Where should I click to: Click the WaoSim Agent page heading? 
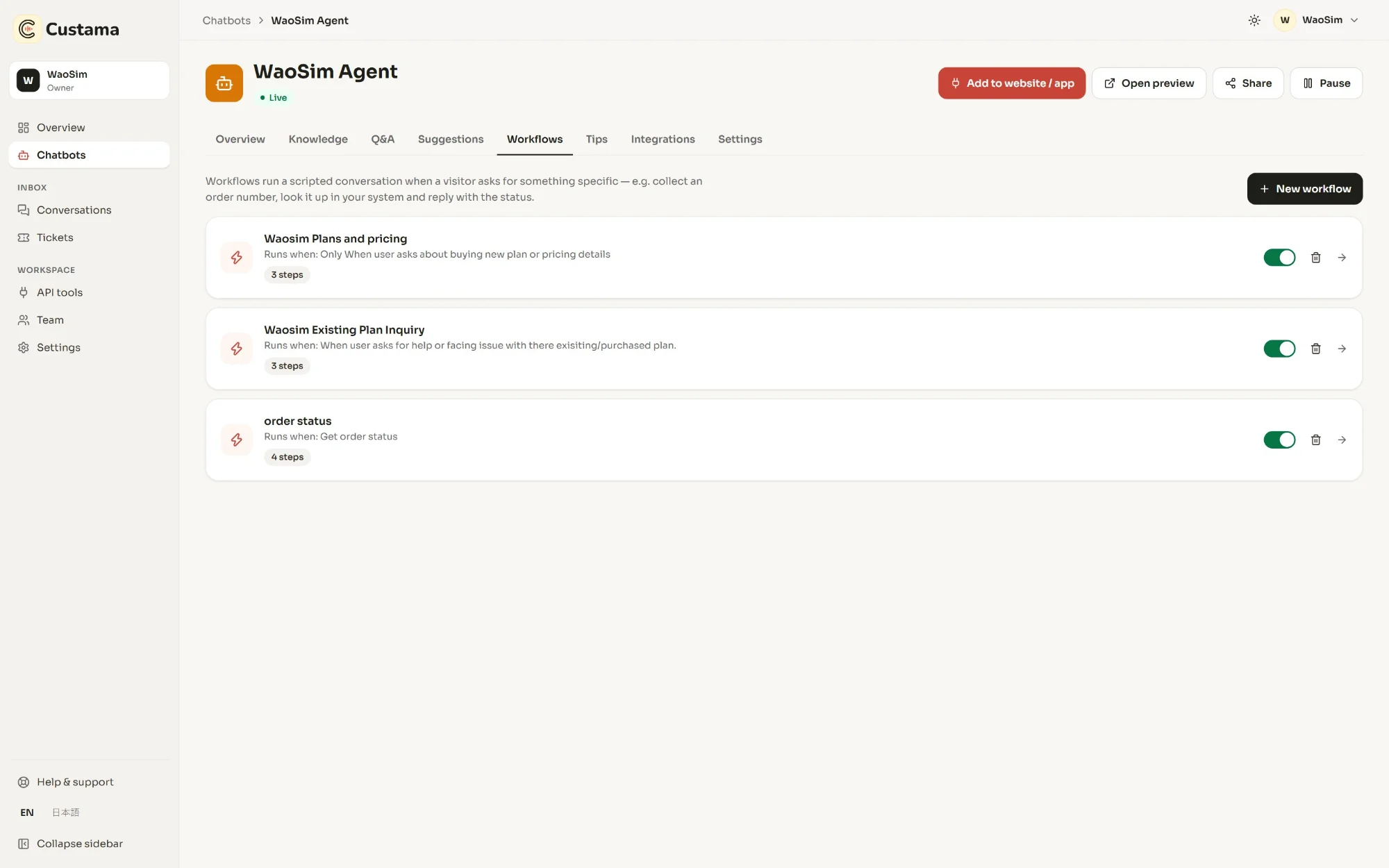point(325,72)
